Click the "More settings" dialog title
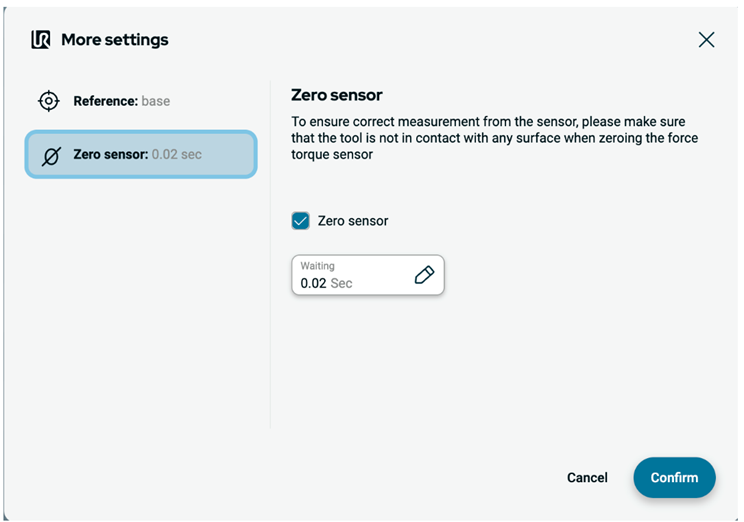 (x=115, y=40)
